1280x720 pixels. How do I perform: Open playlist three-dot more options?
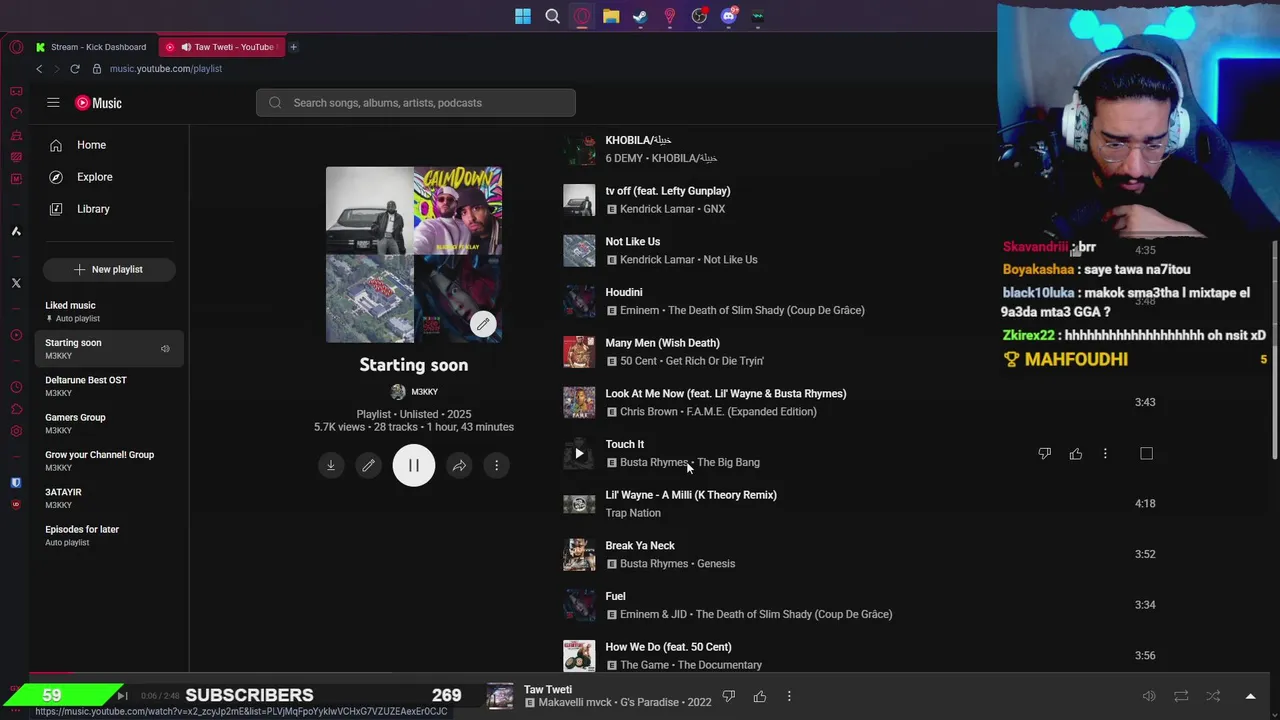pyautogui.click(x=497, y=465)
